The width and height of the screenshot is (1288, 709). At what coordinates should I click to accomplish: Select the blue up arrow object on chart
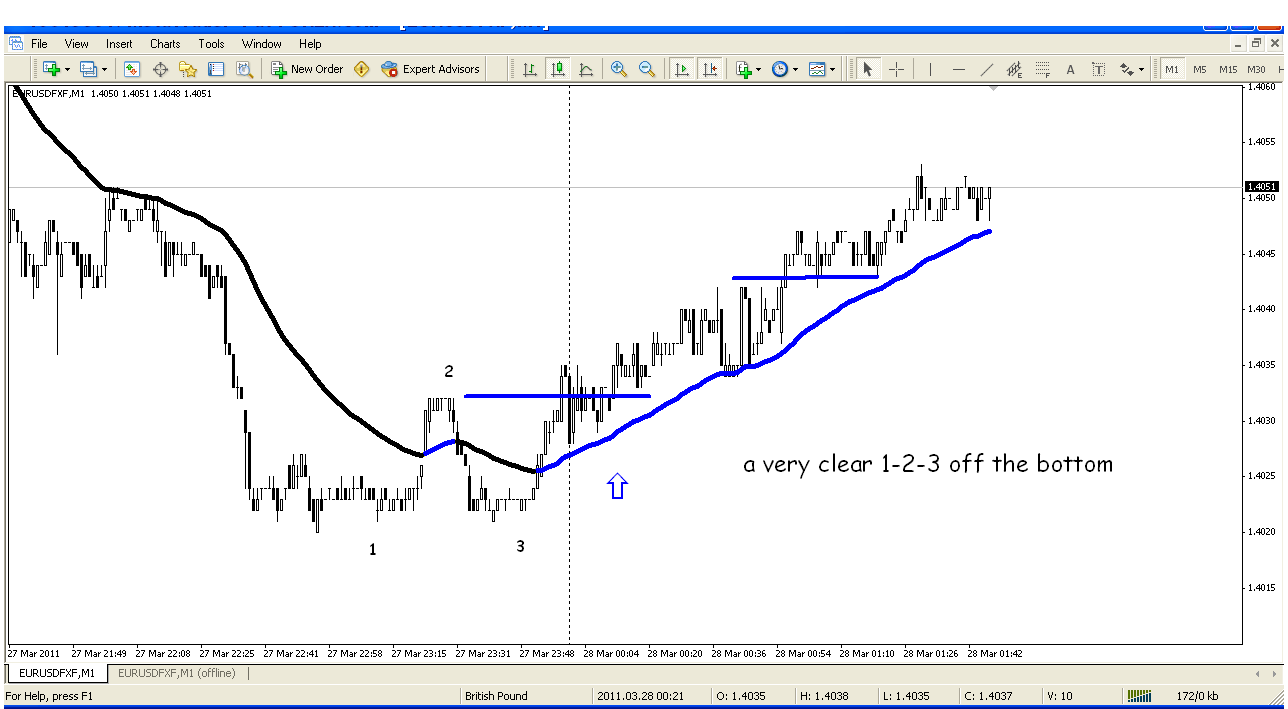[617, 486]
